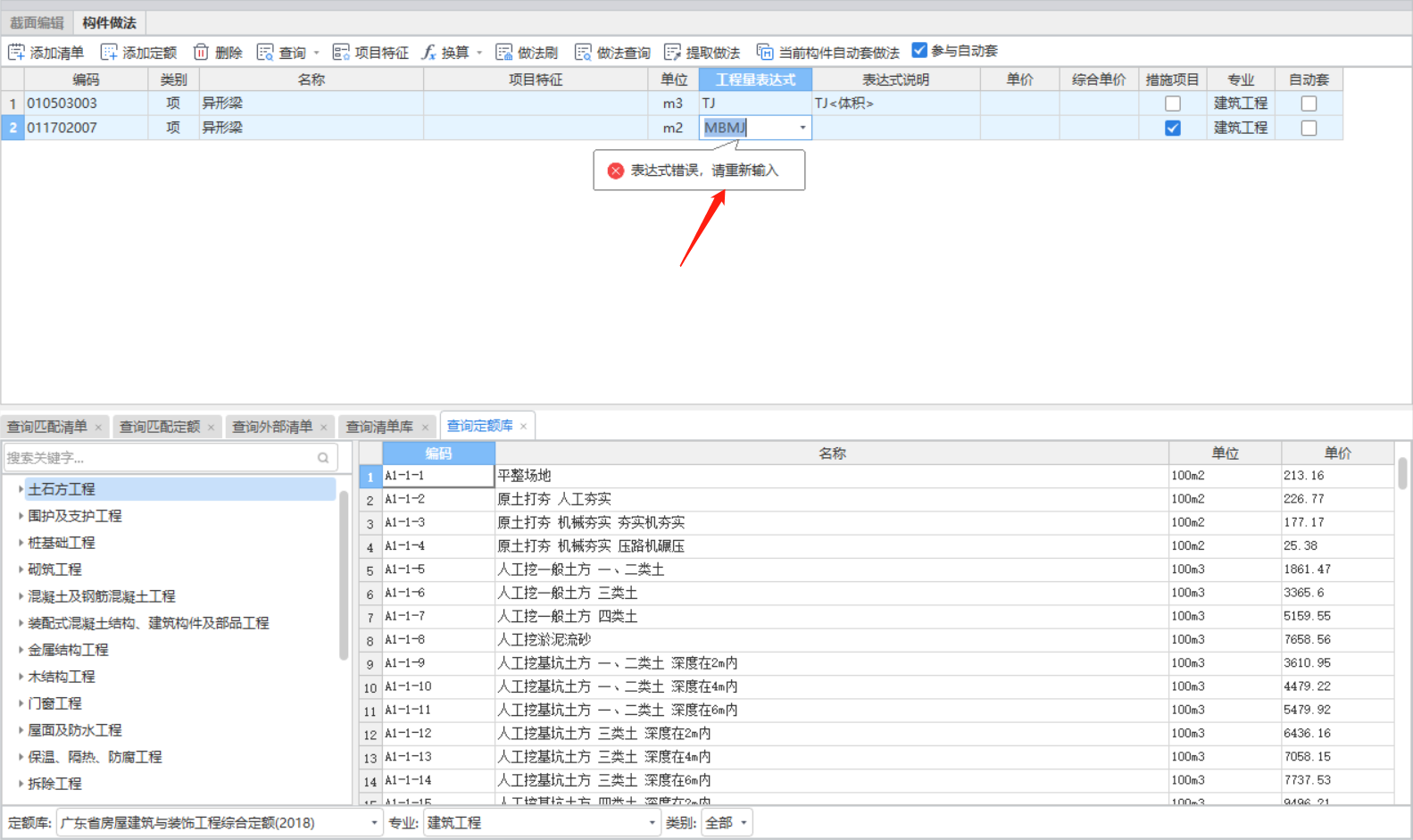The image size is (1413, 840).
Task: Select the 金属结构工程 tree item
Action: [x=68, y=650]
